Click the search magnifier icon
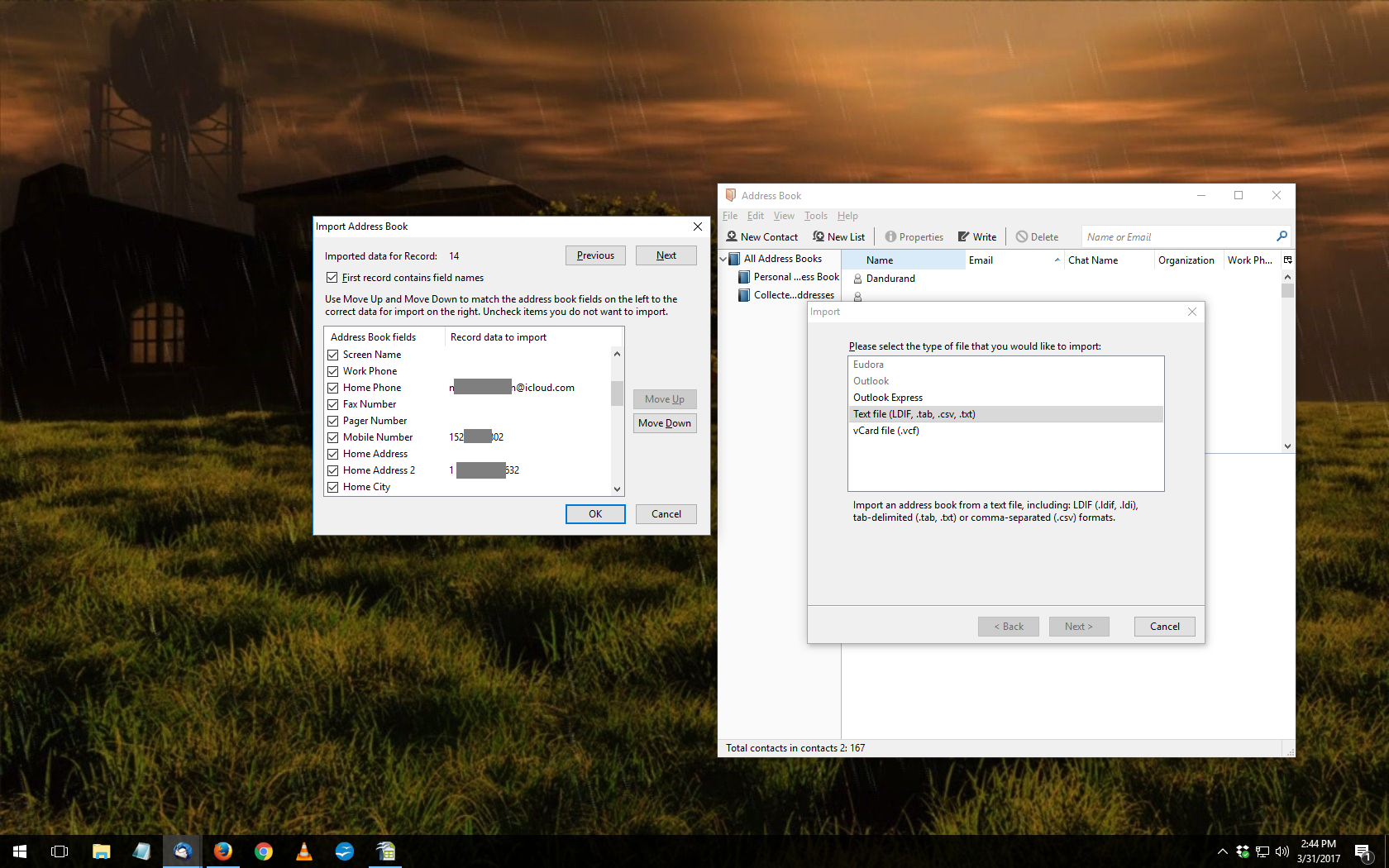 coord(1282,236)
